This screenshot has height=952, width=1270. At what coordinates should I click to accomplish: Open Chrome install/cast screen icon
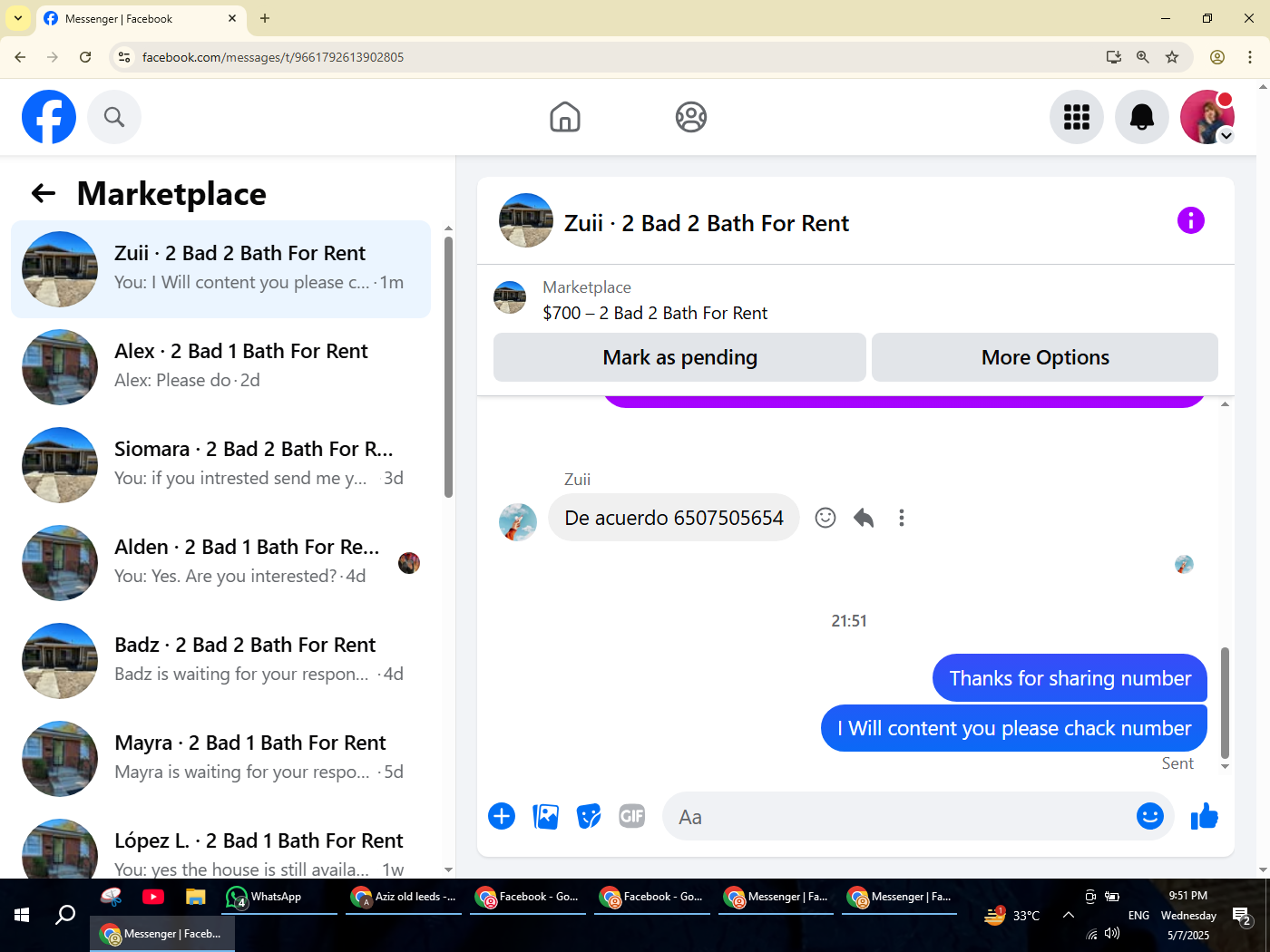(x=1114, y=57)
